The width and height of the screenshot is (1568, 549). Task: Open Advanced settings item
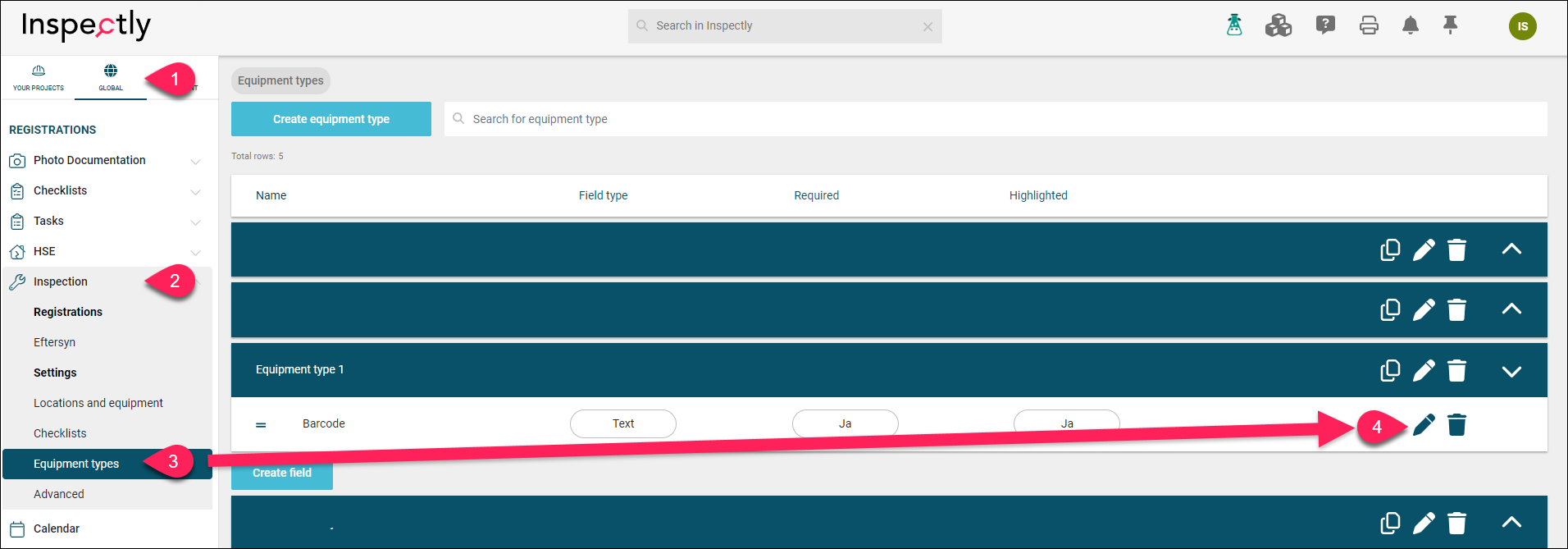(x=59, y=494)
